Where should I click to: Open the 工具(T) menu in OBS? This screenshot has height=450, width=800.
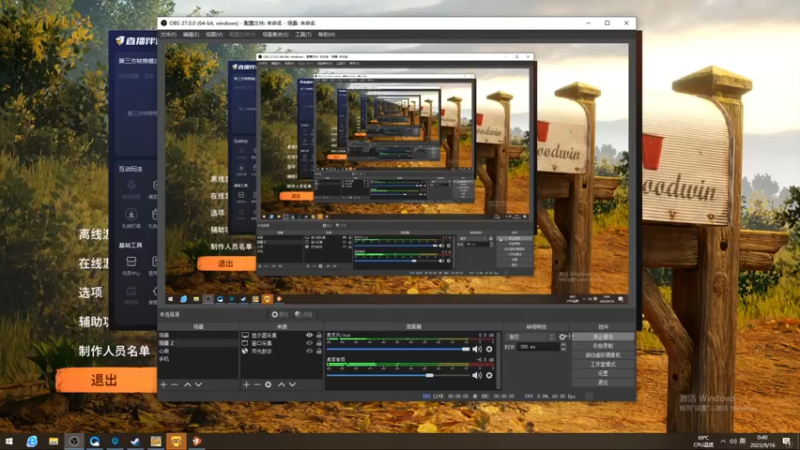click(x=303, y=35)
